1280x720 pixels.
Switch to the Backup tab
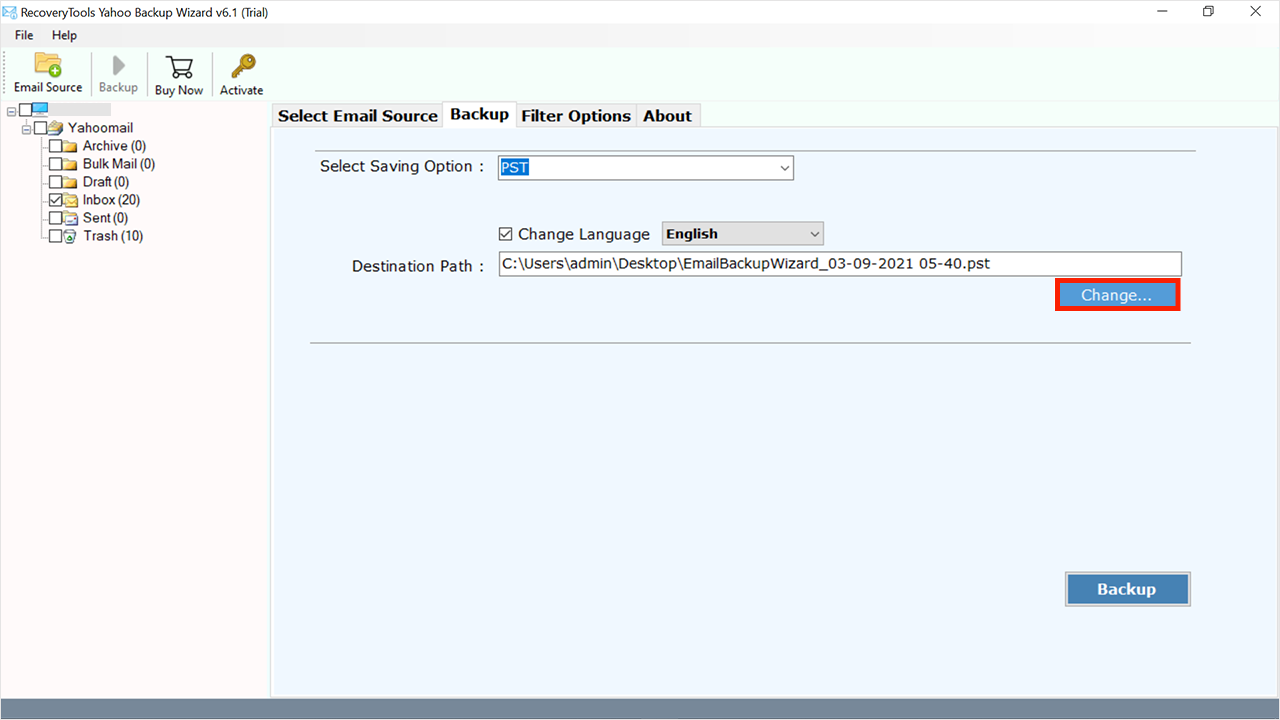[480, 114]
